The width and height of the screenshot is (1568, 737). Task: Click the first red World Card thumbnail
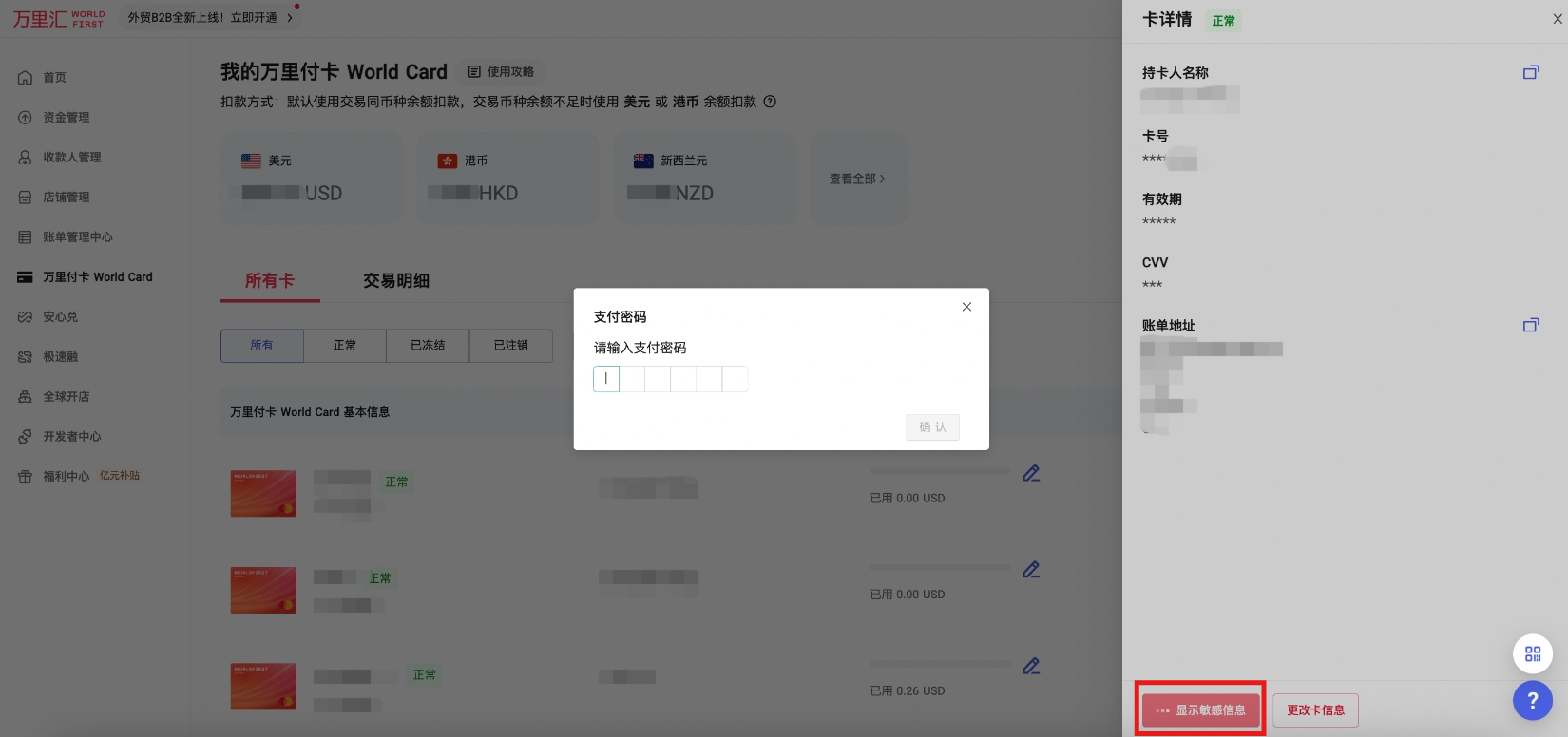(x=263, y=494)
